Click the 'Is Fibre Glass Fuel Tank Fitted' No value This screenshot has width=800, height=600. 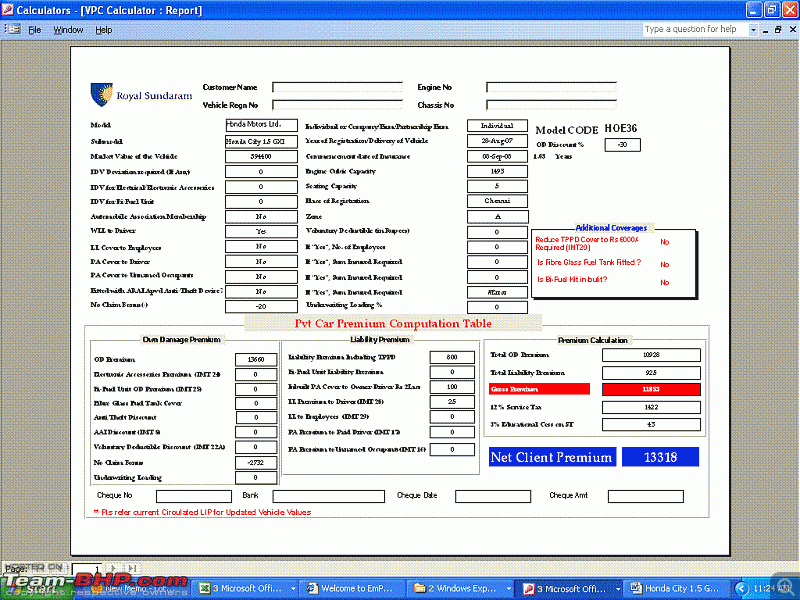(x=664, y=264)
